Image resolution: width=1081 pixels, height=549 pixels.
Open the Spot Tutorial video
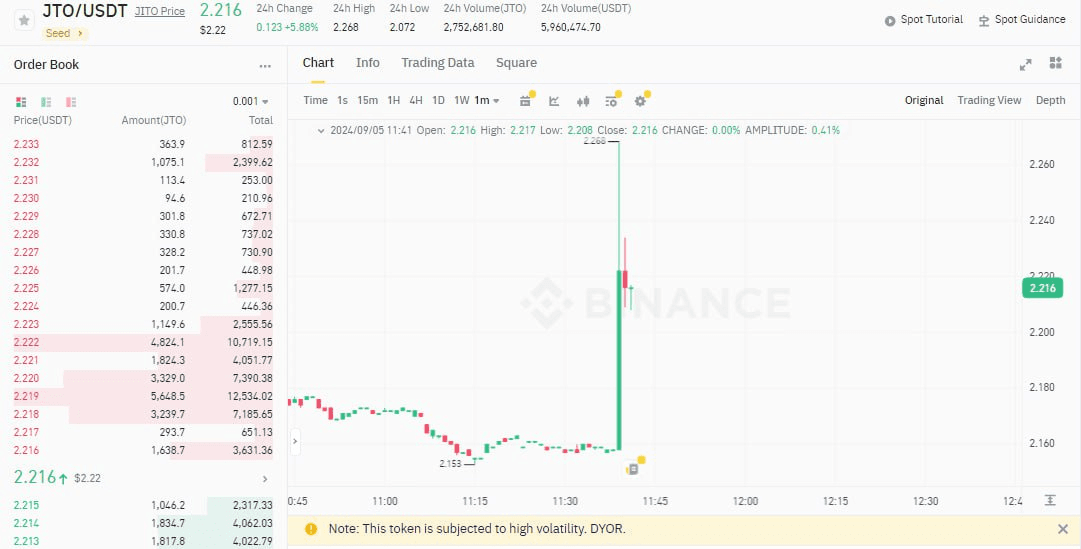pos(924,20)
